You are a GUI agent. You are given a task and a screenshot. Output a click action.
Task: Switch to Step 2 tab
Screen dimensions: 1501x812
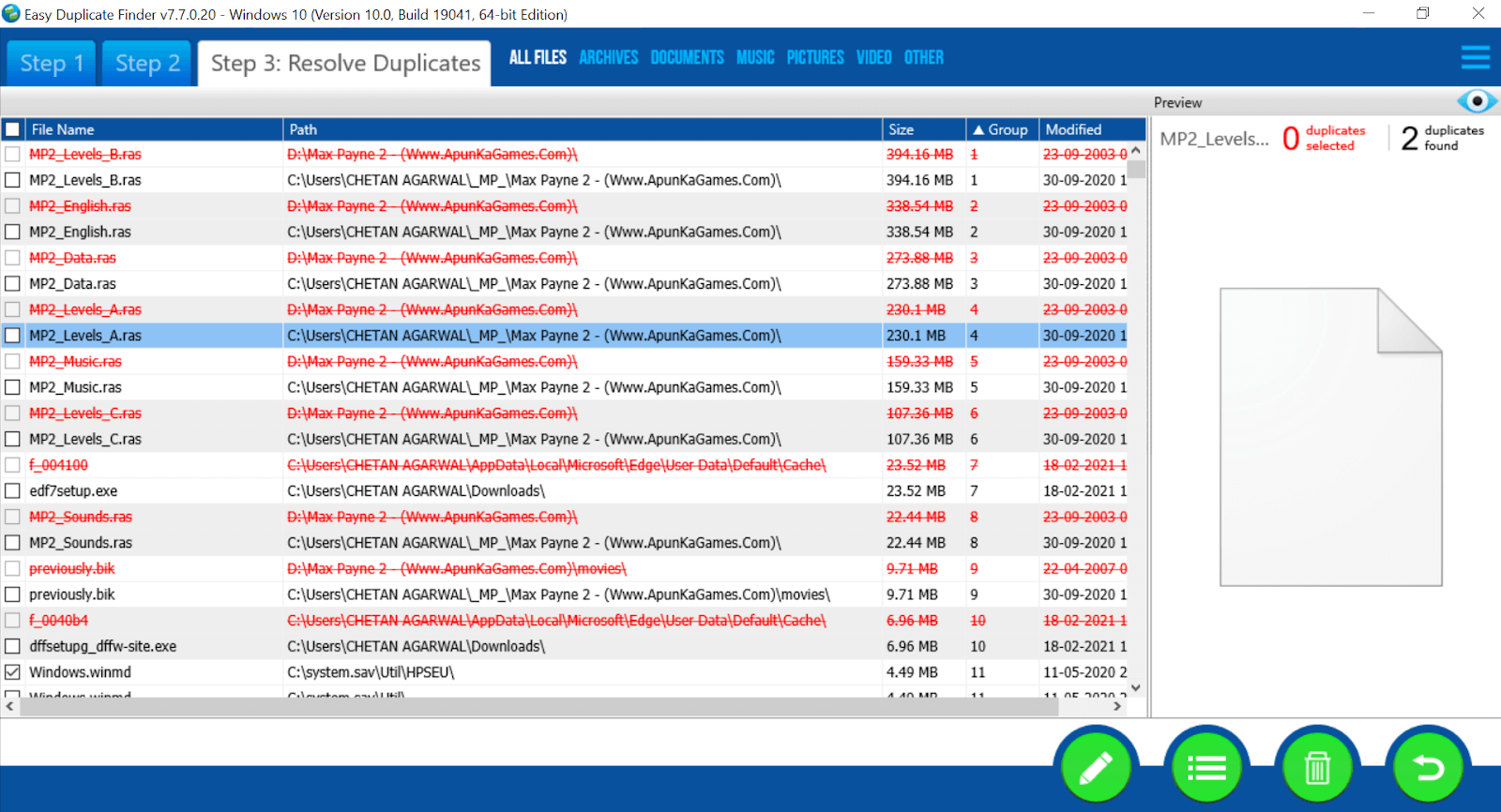click(147, 63)
